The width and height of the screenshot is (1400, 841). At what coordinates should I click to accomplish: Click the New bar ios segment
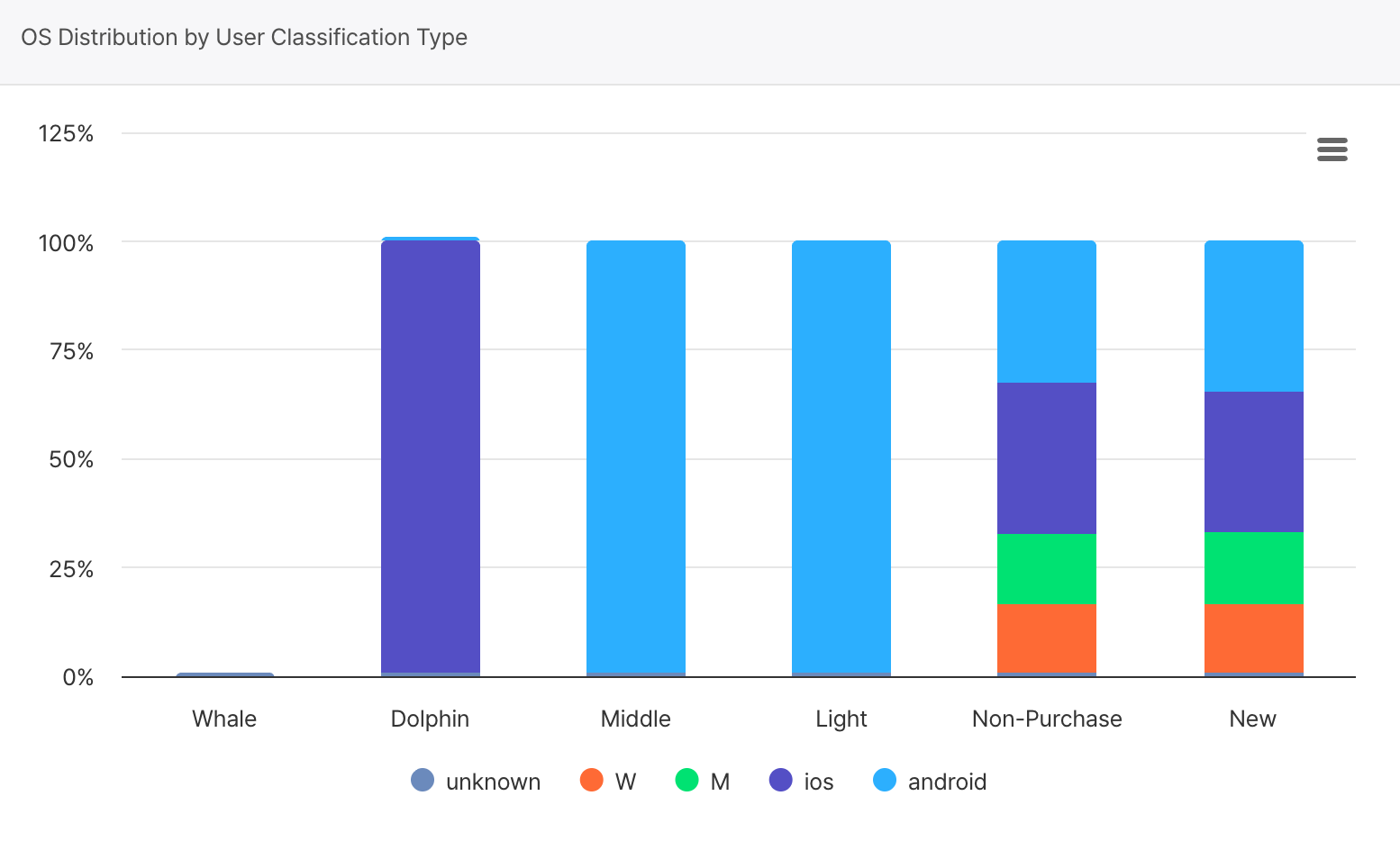coord(1254,462)
